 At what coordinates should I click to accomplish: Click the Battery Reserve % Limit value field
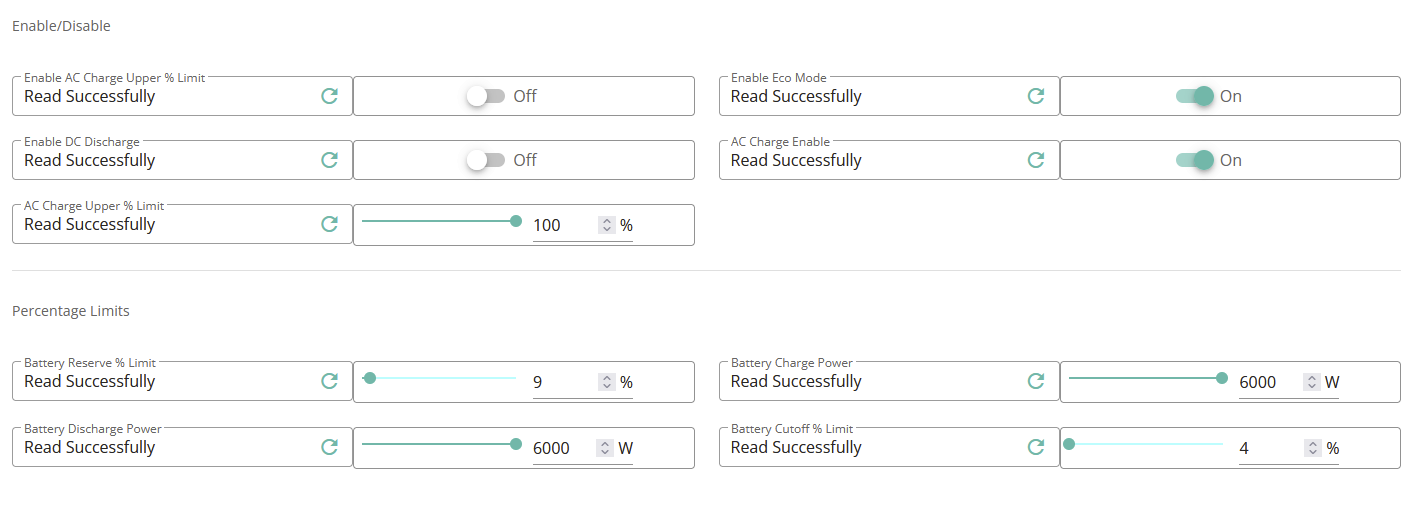click(x=564, y=382)
